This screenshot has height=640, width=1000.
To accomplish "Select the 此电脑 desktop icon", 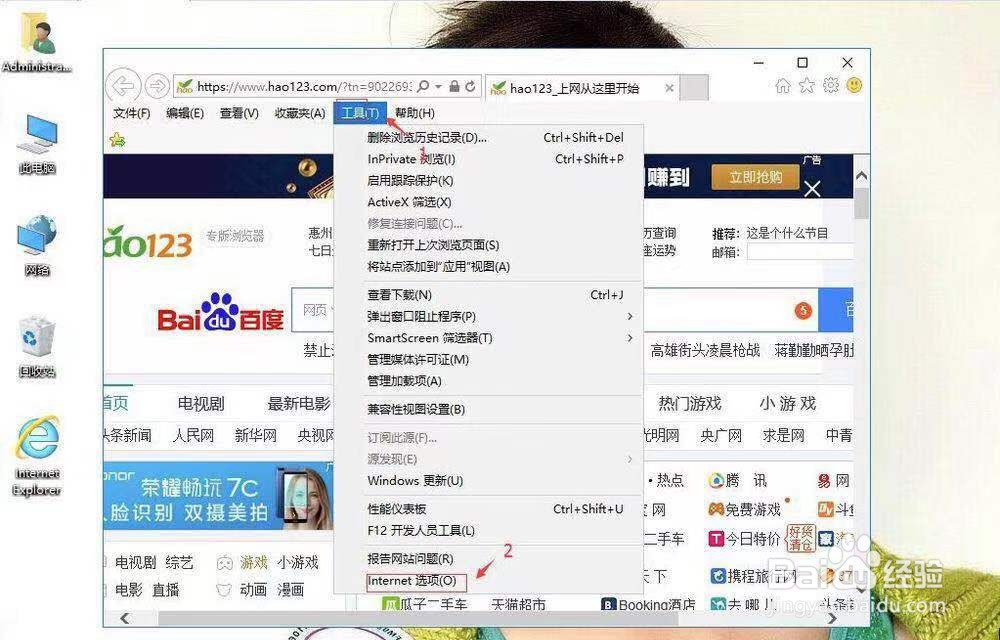I will click(38, 144).
